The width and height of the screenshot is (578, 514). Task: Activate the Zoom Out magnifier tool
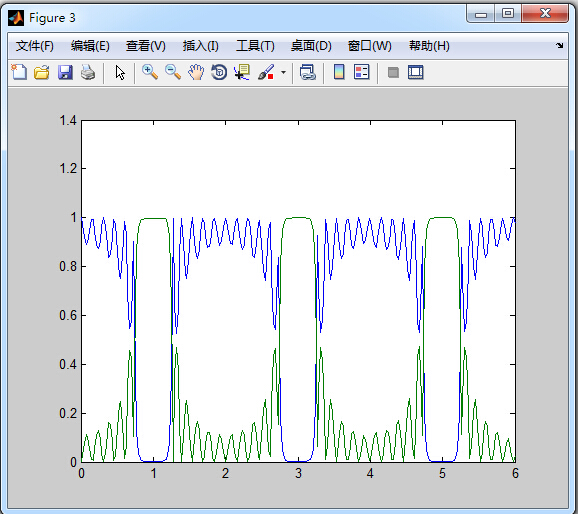click(173, 72)
